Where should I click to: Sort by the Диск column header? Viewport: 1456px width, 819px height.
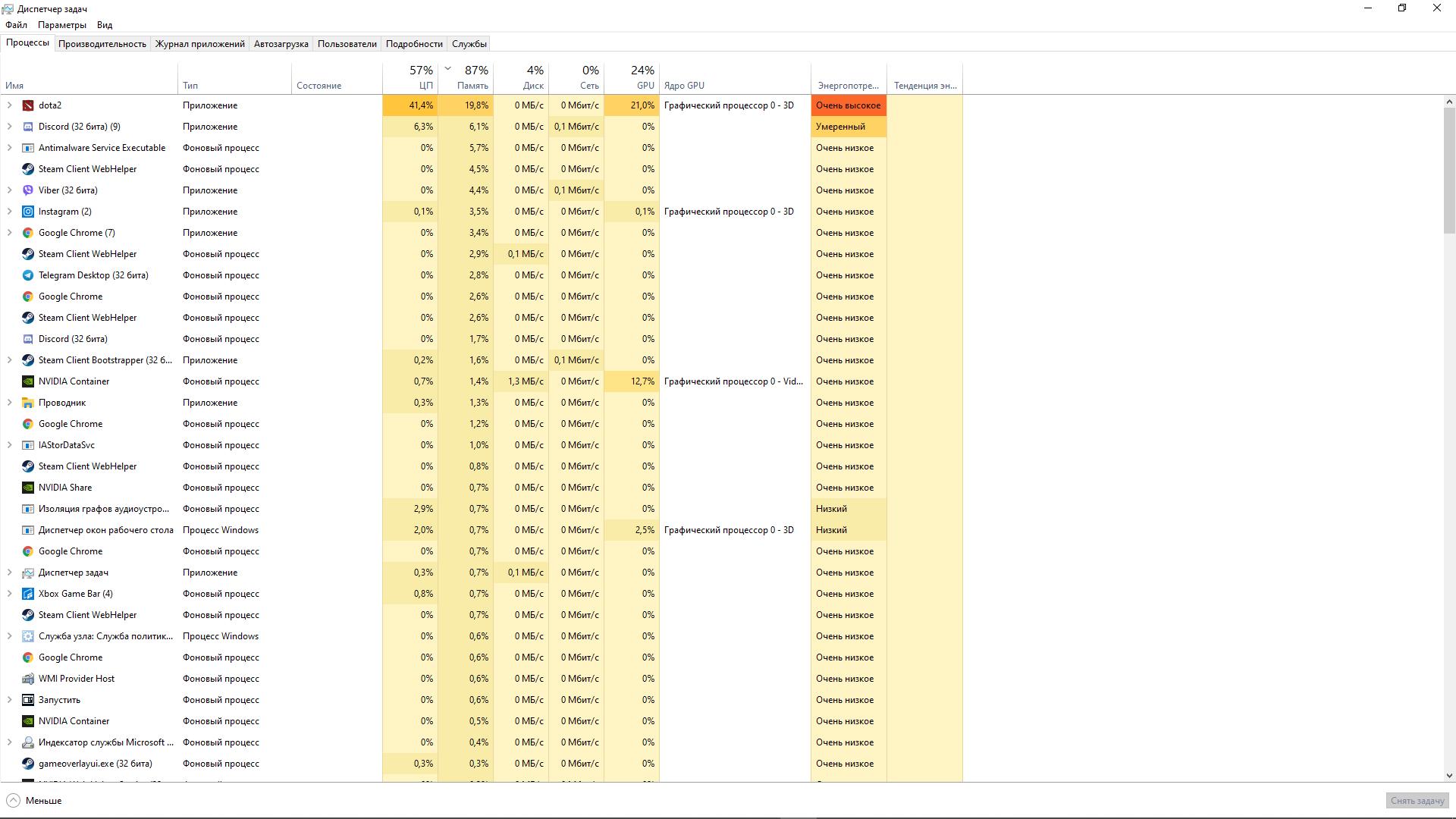coord(521,79)
